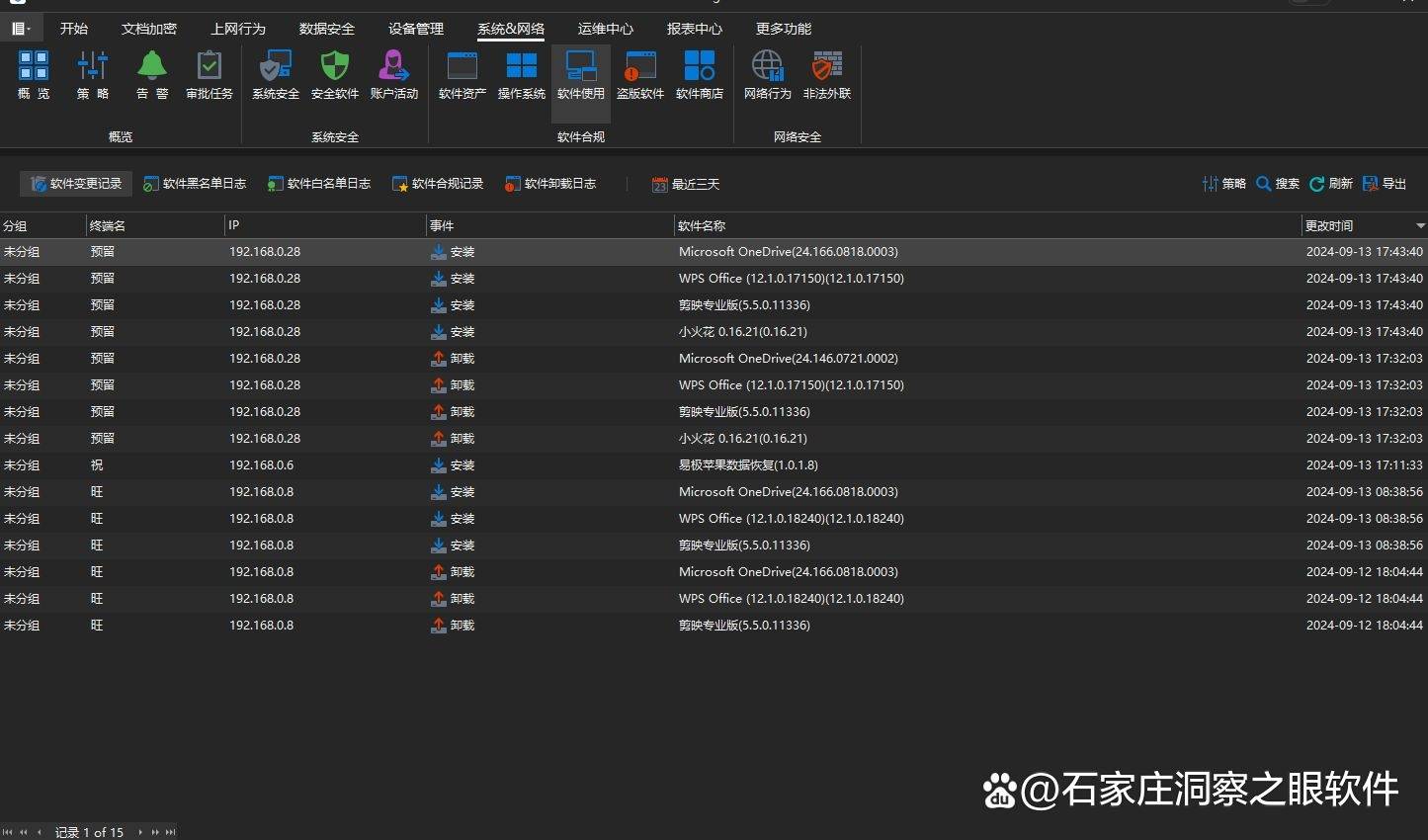
Task: Switch to the 数据安全 ribbon tab
Action: pyautogui.click(x=327, y=29)
